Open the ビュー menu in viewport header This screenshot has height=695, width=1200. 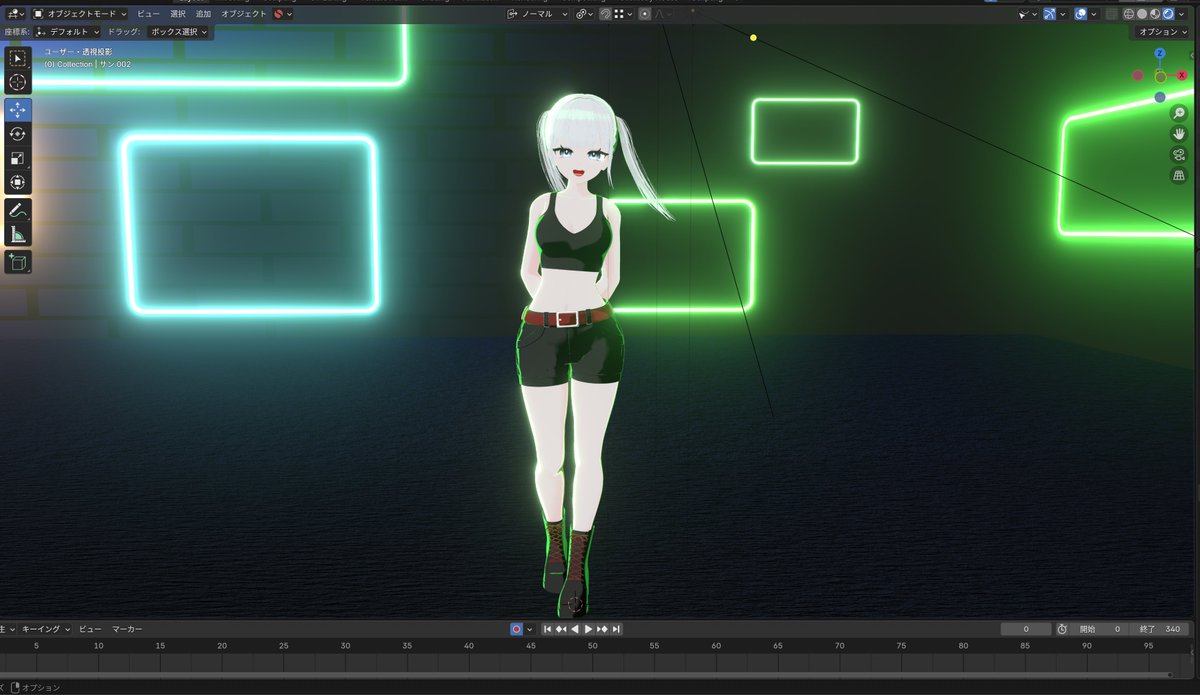point(148,14)
